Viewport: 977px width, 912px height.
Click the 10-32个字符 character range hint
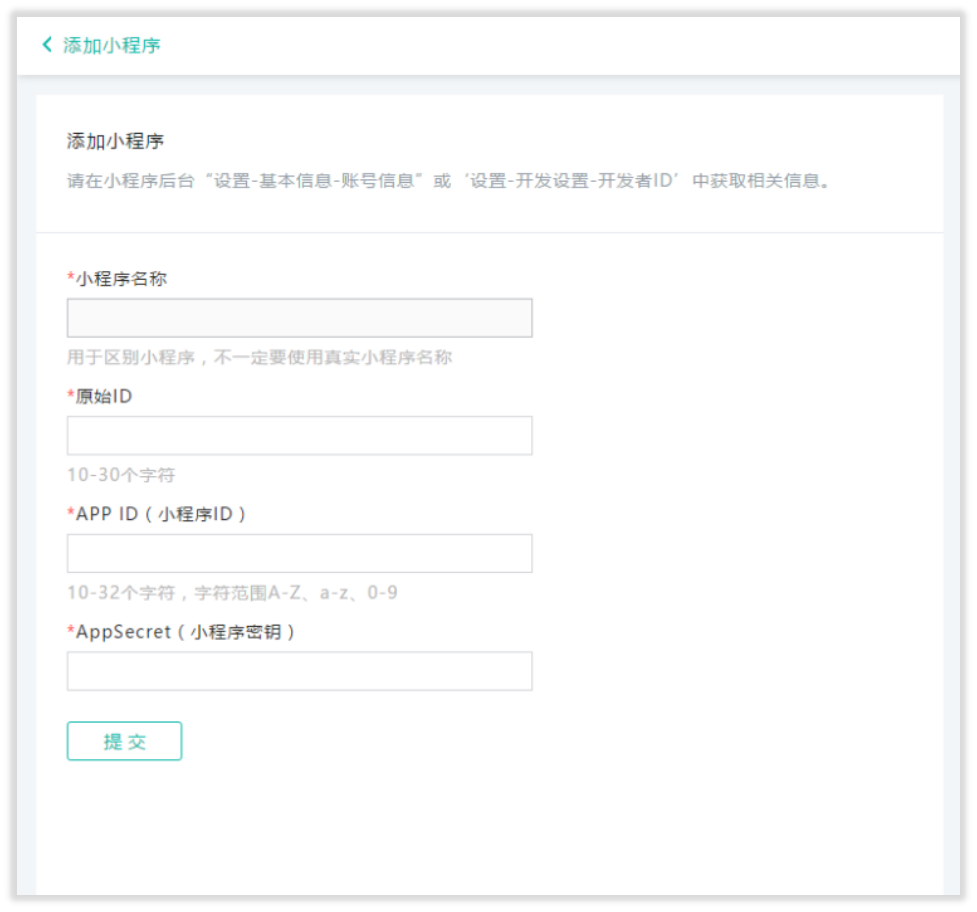pyautogui.click(x=232, y=593)
